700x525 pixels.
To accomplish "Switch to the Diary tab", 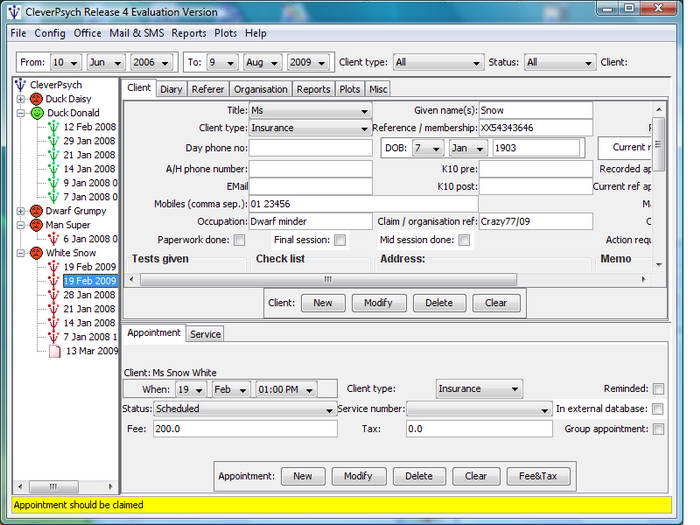I will [171, 89].
